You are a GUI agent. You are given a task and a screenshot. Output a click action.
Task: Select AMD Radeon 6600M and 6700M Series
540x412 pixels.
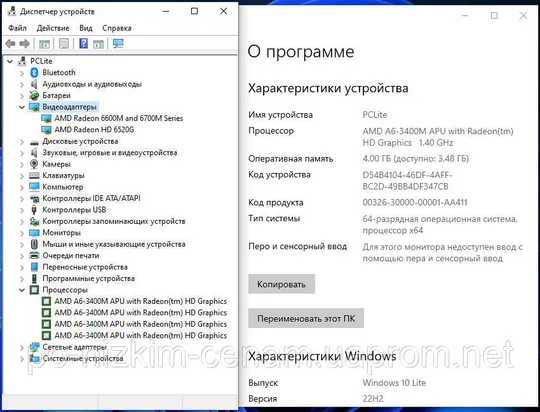[118, 118]
